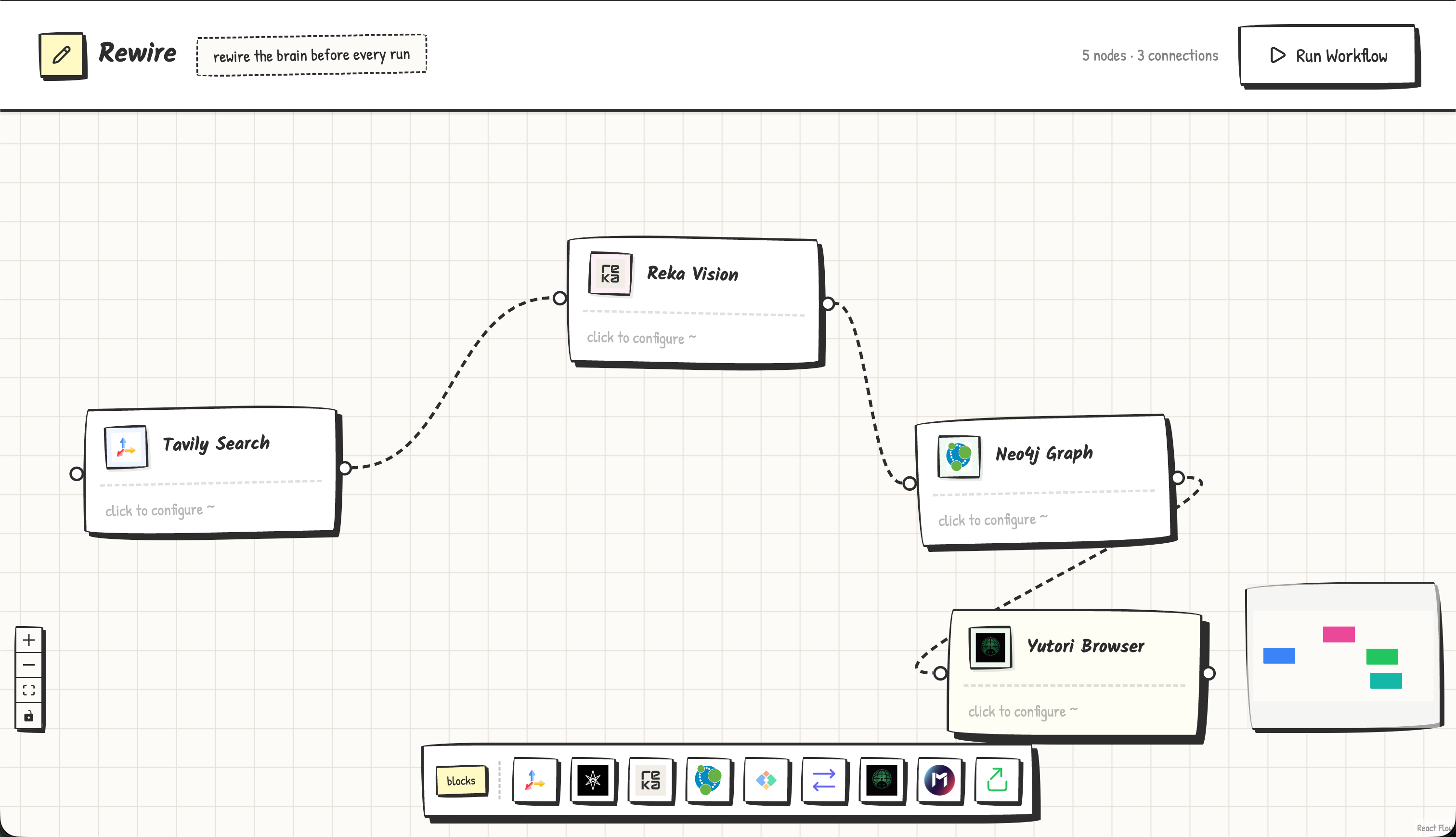Click the purple swap-arrows block icon

823,780
